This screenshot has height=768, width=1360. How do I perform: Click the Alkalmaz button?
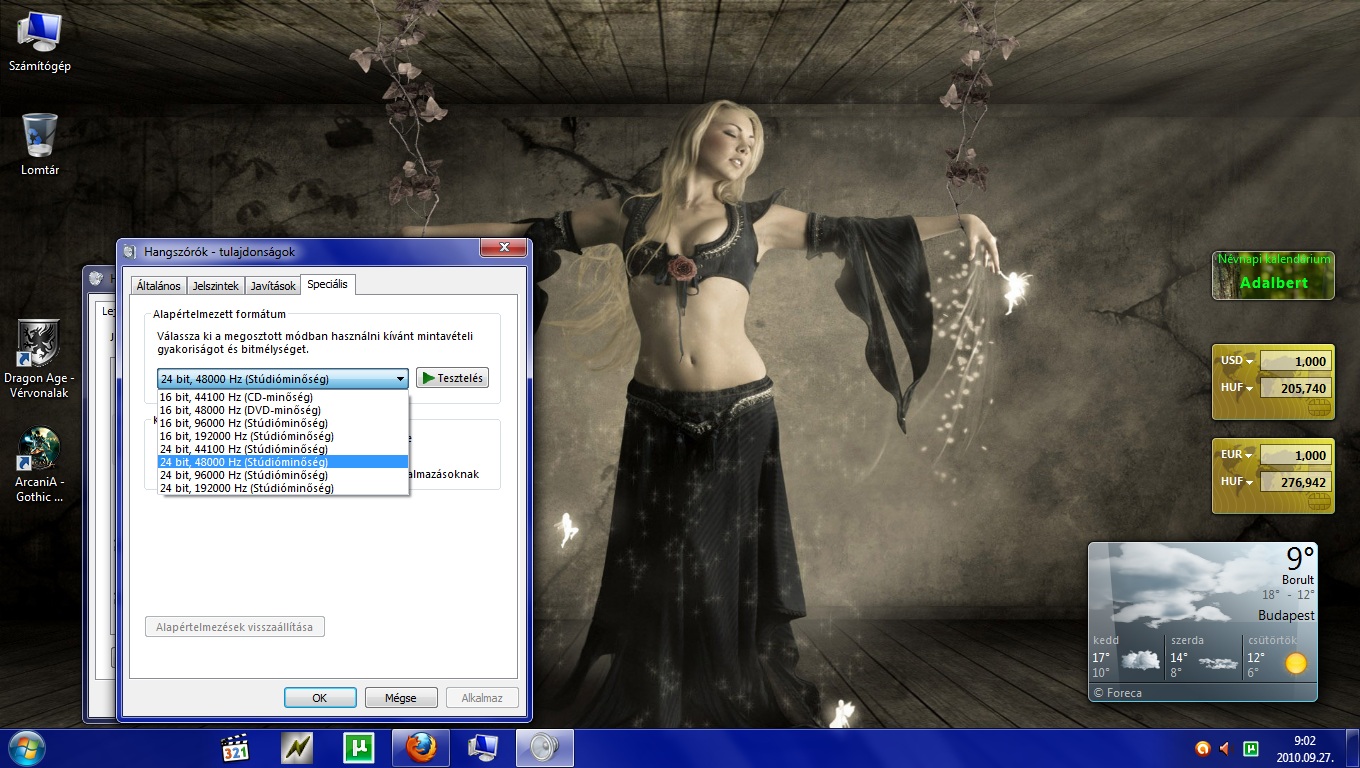[x=483, y=698]
